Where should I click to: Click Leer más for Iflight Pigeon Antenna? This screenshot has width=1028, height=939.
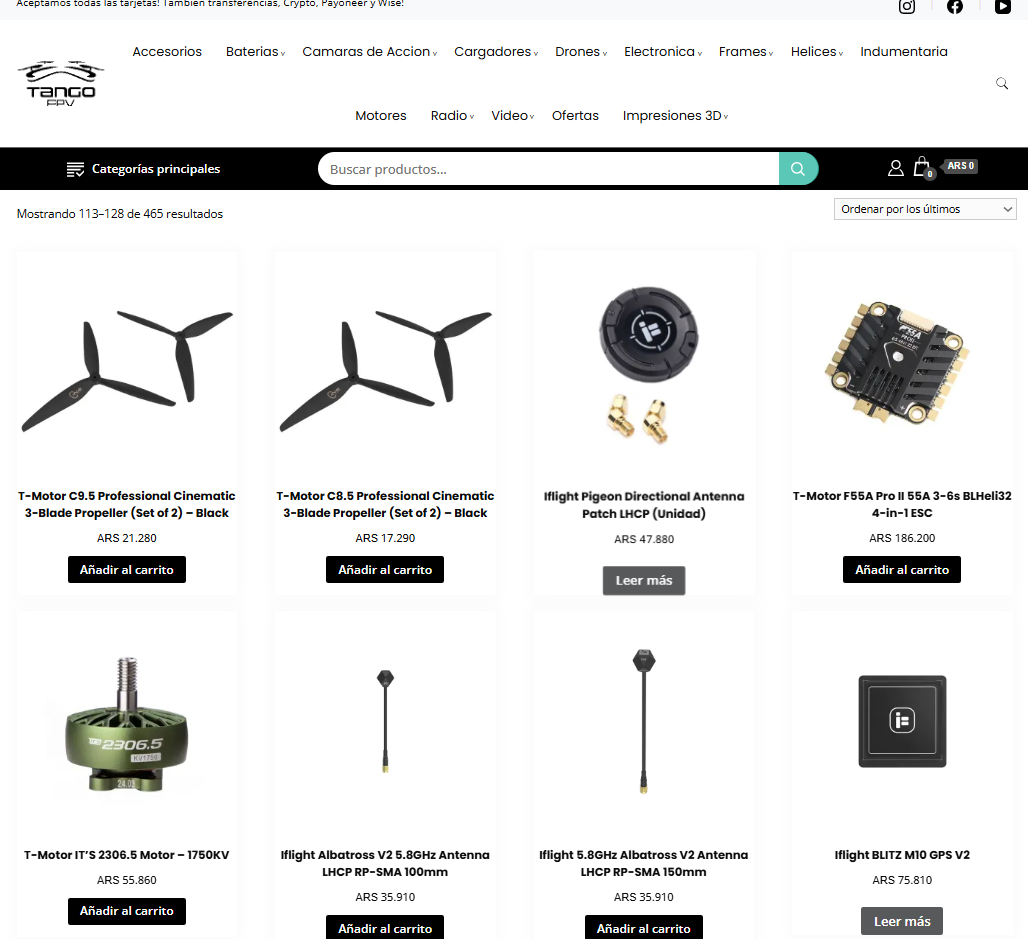tap(644, 580)
